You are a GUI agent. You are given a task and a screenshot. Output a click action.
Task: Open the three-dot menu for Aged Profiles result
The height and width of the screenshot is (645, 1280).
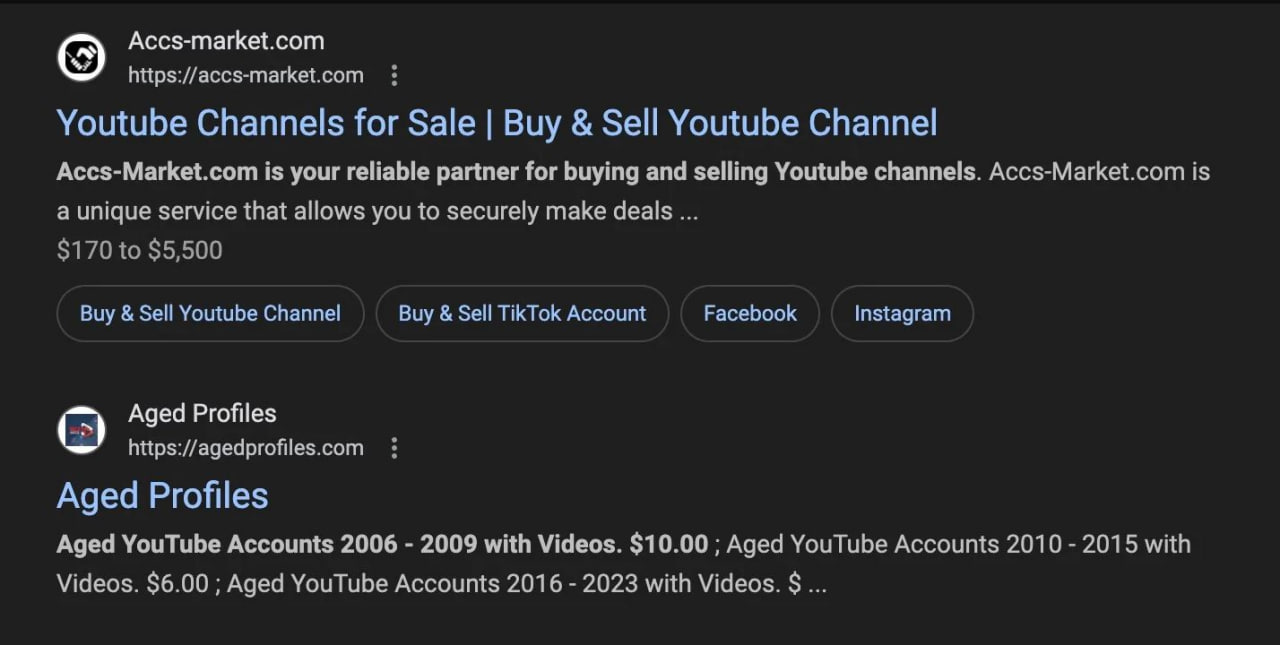pos(395,448)
